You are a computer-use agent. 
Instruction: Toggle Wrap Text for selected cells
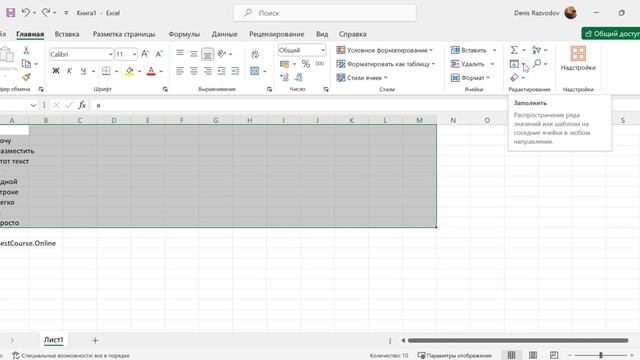pos(256,54)
